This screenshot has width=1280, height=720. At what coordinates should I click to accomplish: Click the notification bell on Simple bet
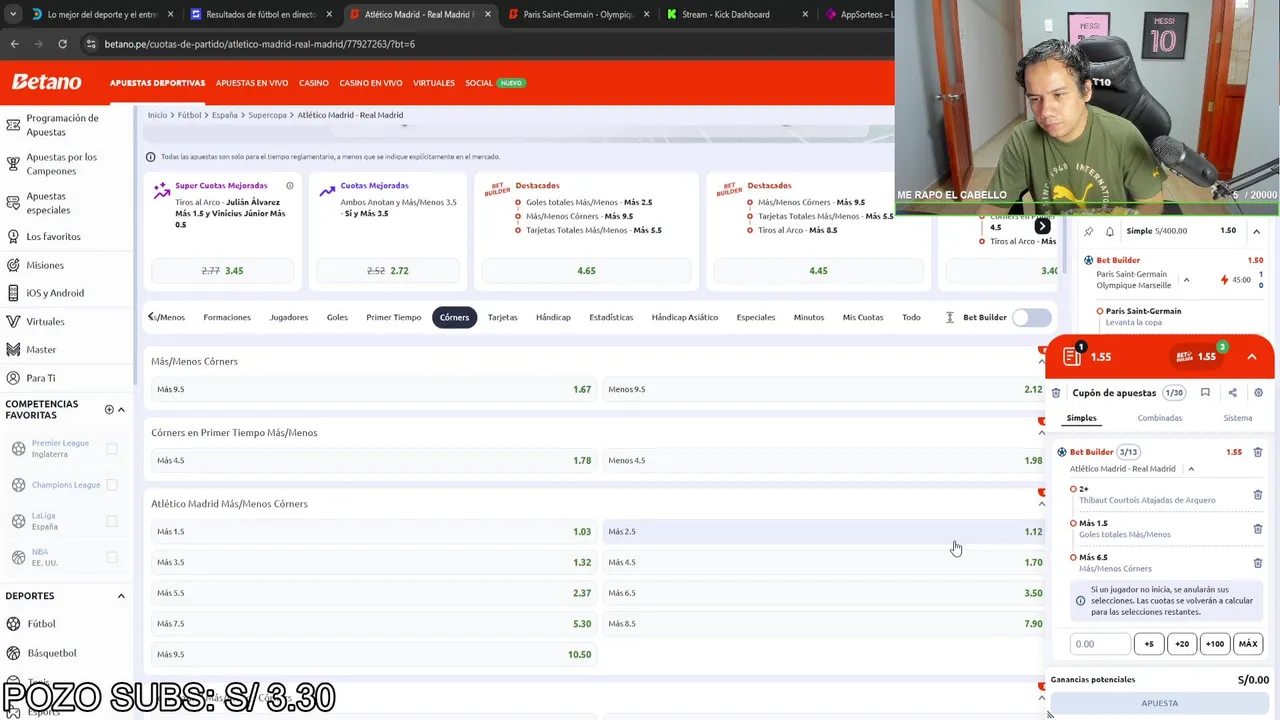(x=1109, y=231)
